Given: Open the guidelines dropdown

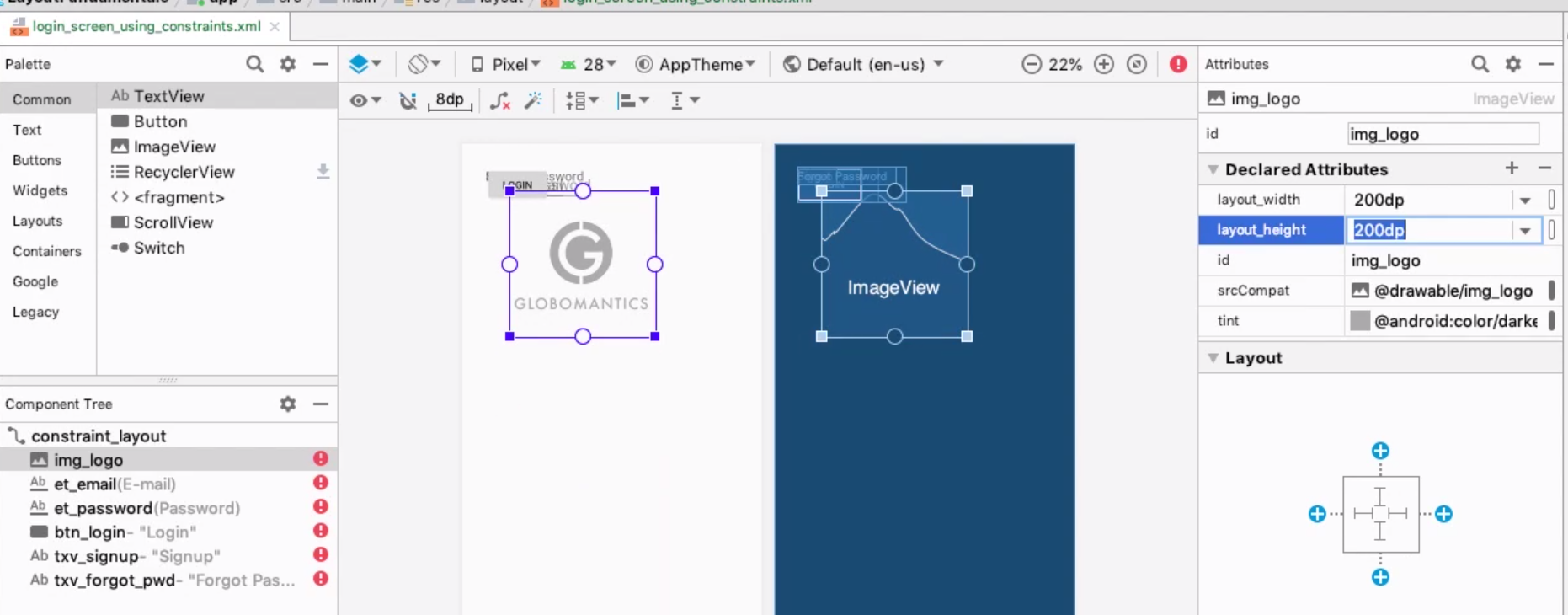Looking at the screenshot, I should point(685,100).
